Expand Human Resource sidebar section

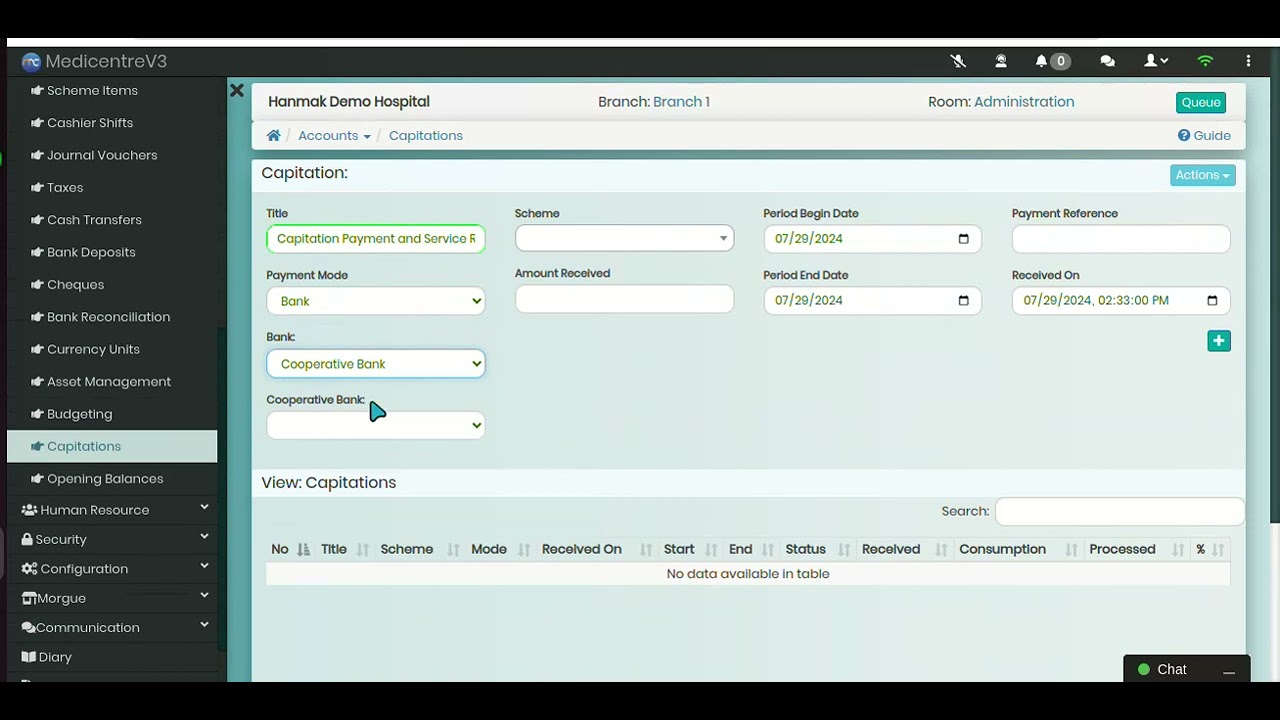tap(112, 510)
